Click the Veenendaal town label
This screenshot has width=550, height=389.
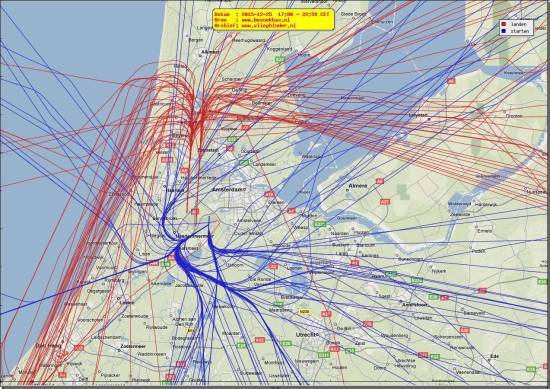[x=469, y=371]
